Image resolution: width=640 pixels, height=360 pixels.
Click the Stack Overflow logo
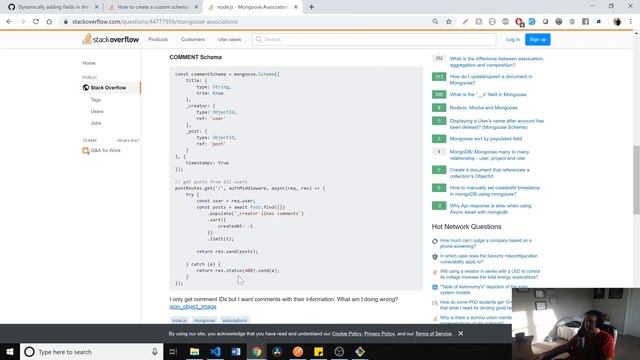[x=111, y=39]
